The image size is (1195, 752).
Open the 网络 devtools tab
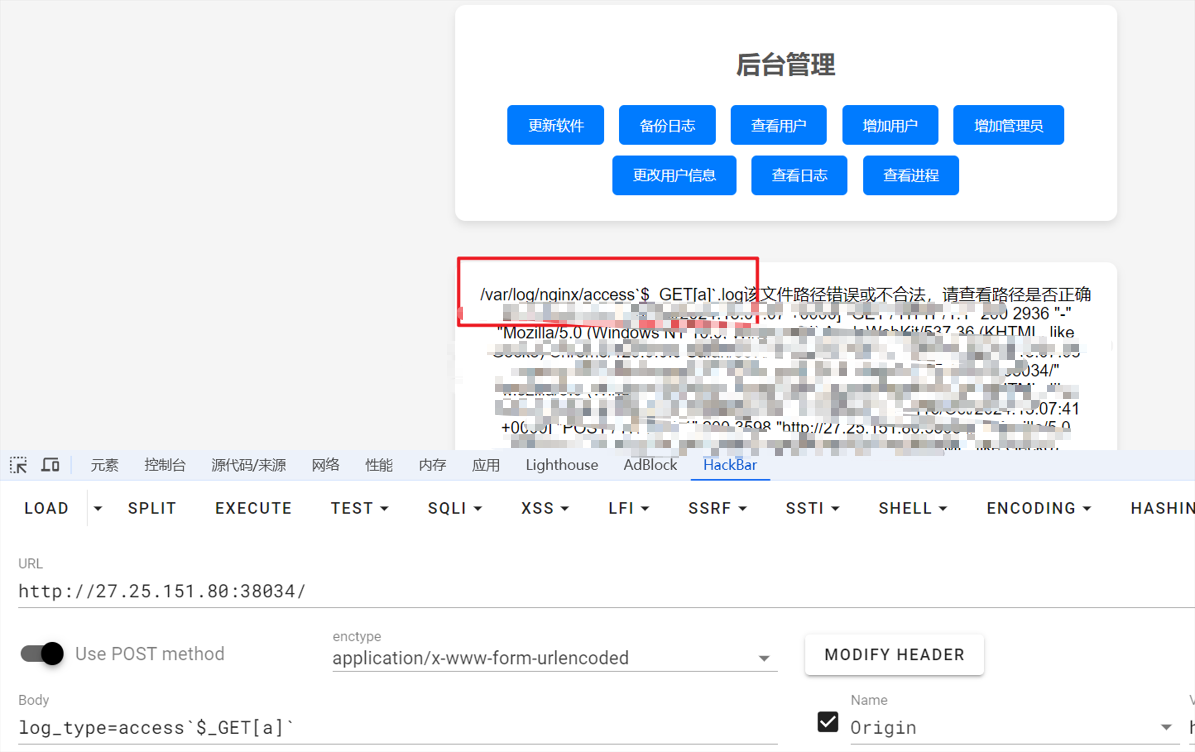click(x=325, y=465)
